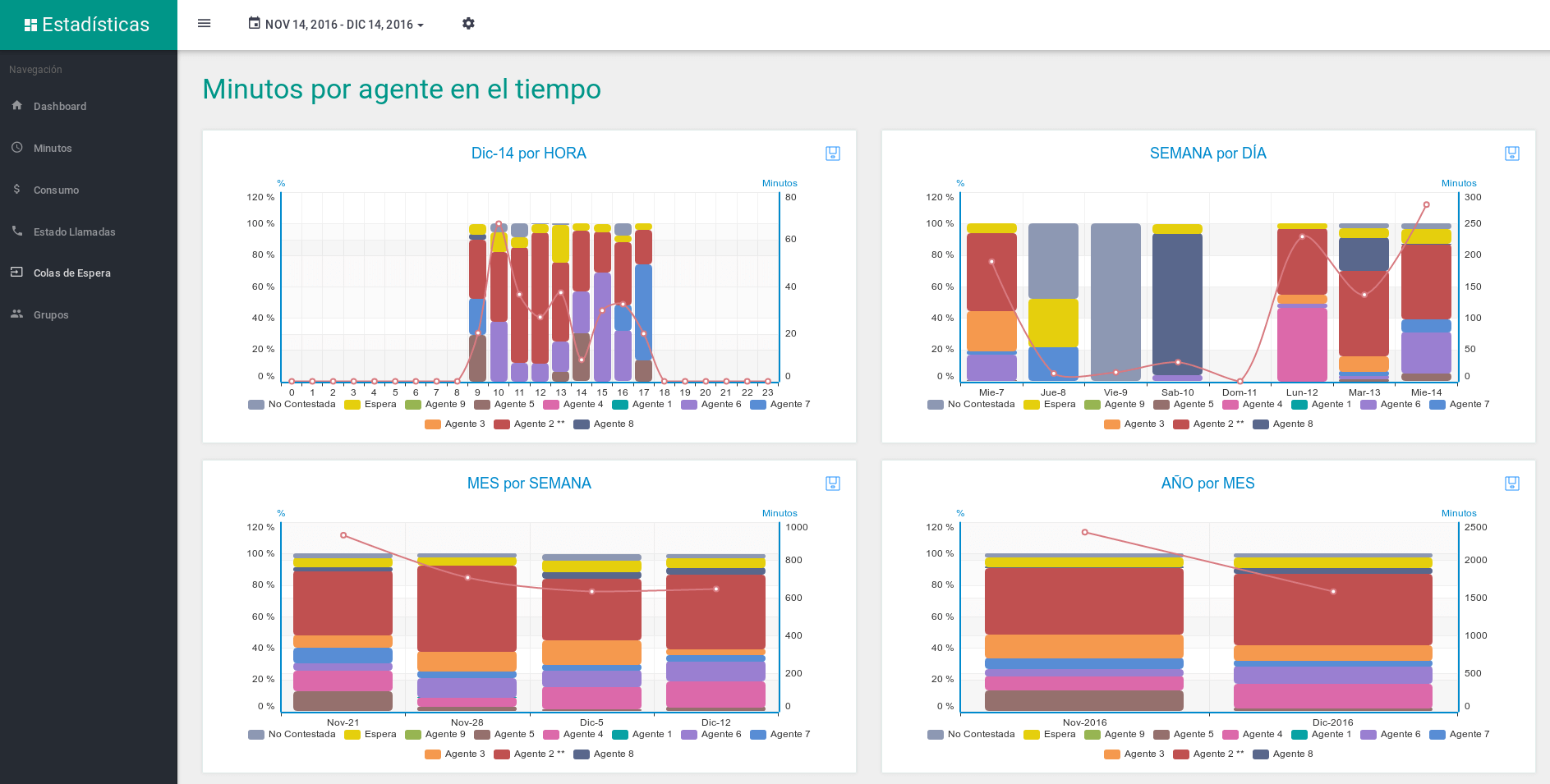Click the Dic-12 line point in MES por SEMANA chart
This screenshot has width=1550, height=784.
(716, 589)
